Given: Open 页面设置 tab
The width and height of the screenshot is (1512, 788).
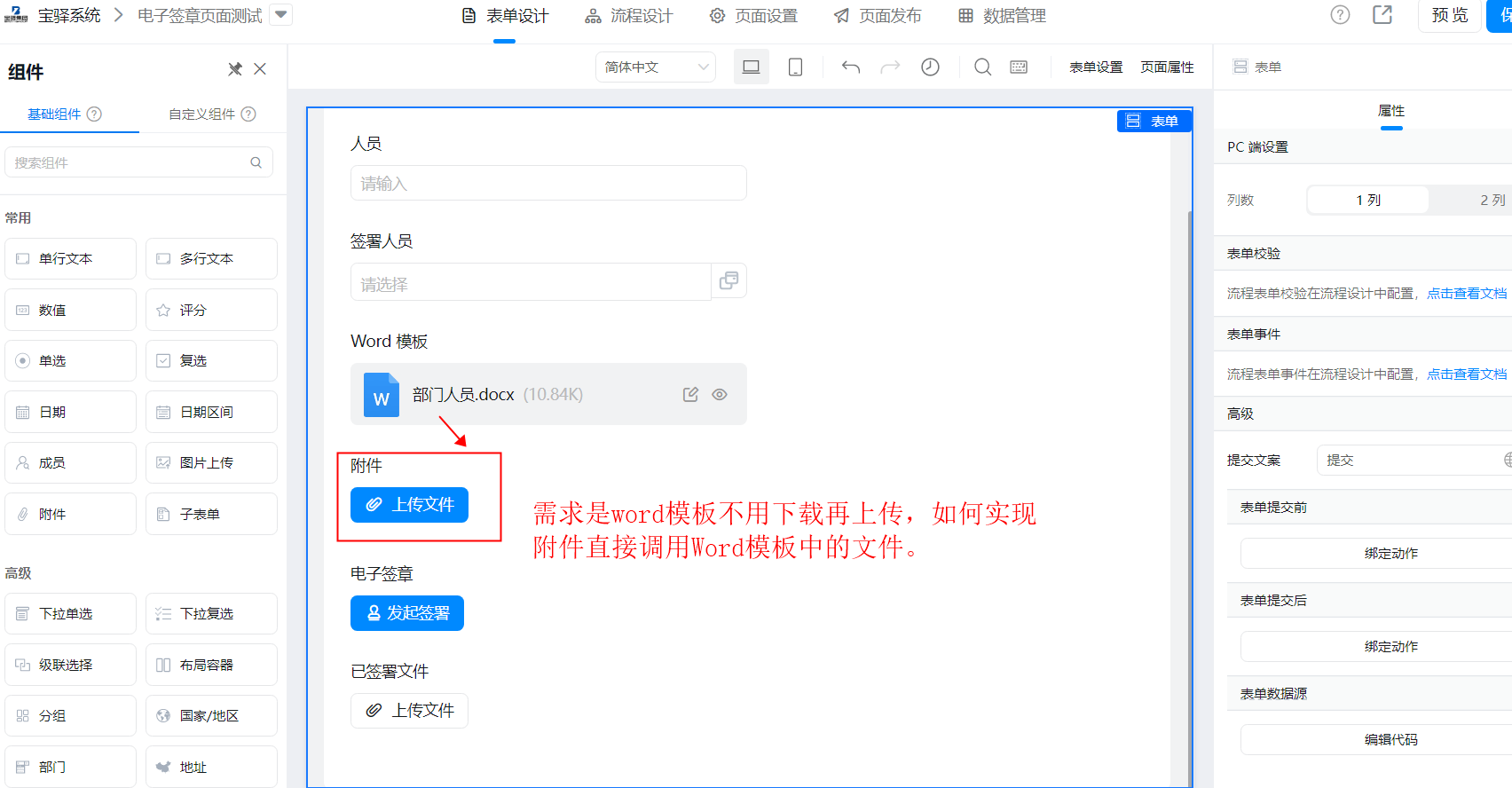Looking at the screenshot, I should tap(753, 16).
